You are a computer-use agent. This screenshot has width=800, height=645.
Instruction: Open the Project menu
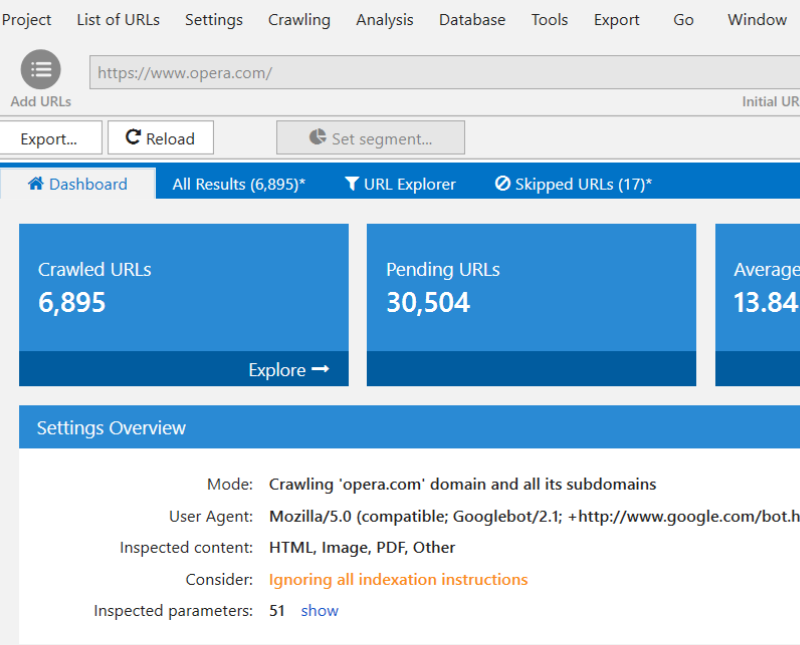[27, 20]
